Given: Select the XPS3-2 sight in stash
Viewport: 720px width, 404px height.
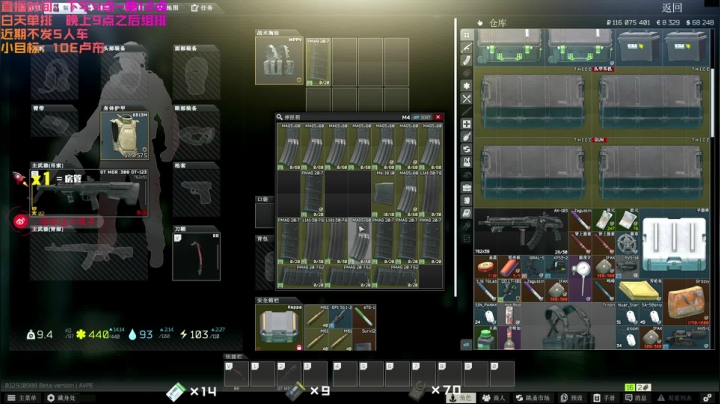Looking at the screenshot, I should click(x=557, y=267).
